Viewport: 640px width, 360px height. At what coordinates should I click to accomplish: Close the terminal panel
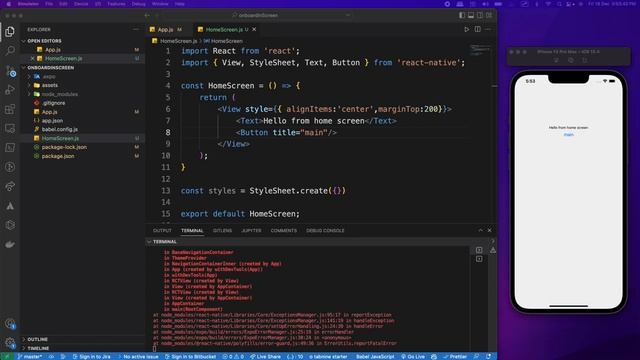(x=489, y=231)
